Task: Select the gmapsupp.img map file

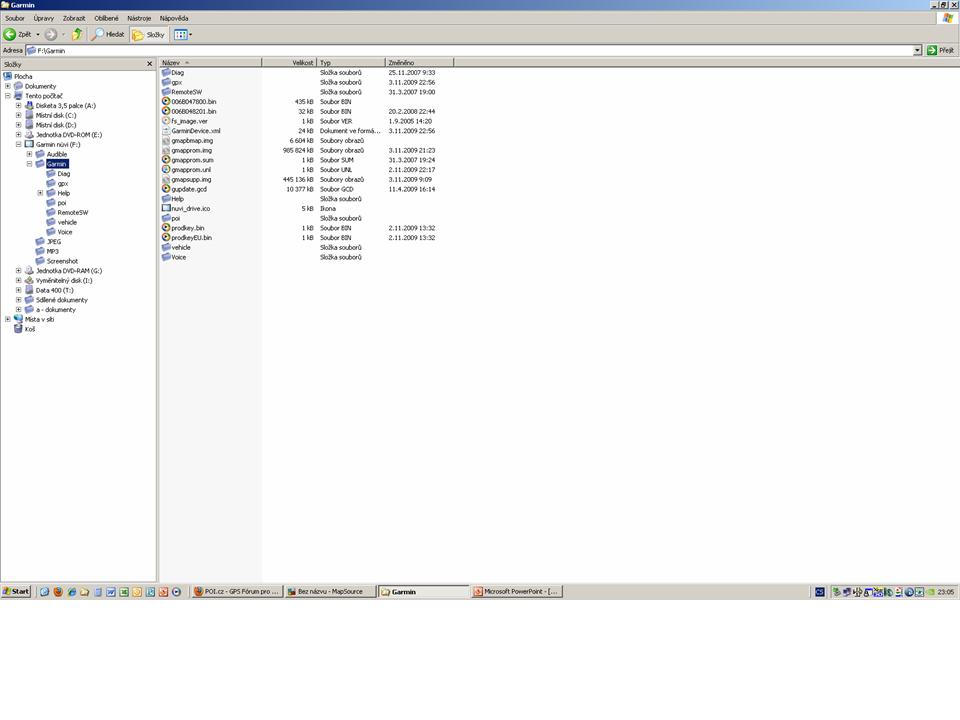Action: coord(191,179)
